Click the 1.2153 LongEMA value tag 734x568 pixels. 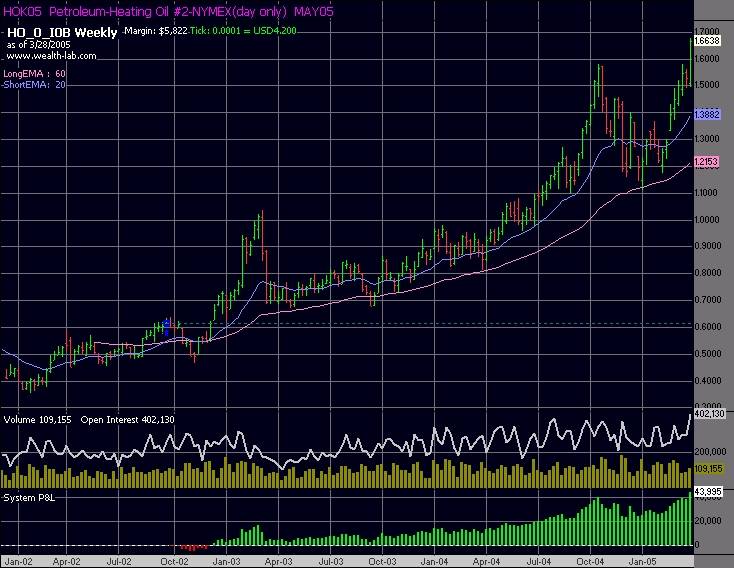click(x=706, y=162)
